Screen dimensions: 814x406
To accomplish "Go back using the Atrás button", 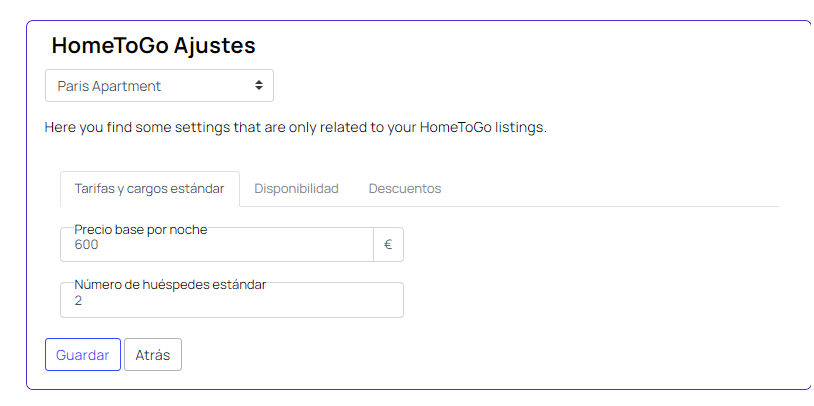I will point(153,355).
